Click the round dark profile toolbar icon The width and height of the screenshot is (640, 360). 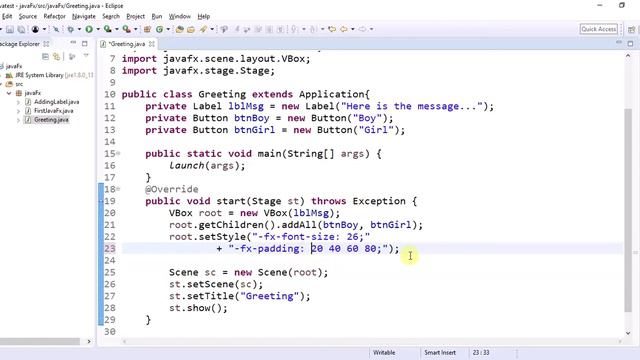click(x=36, y=29)
